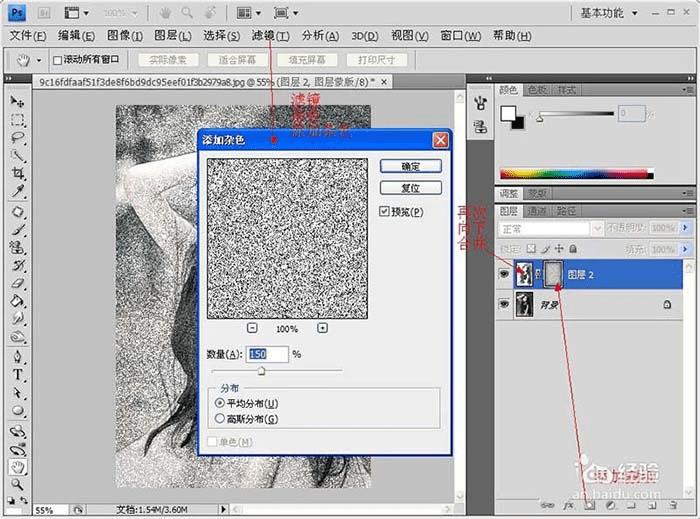Select the Eraser tool
The height and width of the screenshot is (519, 700).
(x=17, y=283)
